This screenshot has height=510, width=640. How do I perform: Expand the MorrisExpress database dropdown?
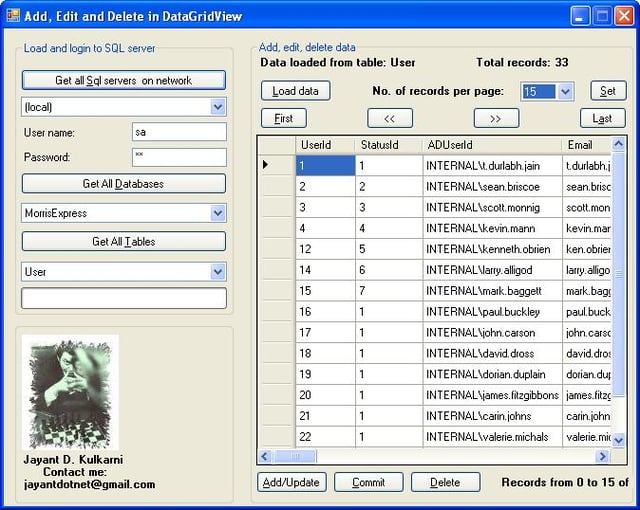218,213
